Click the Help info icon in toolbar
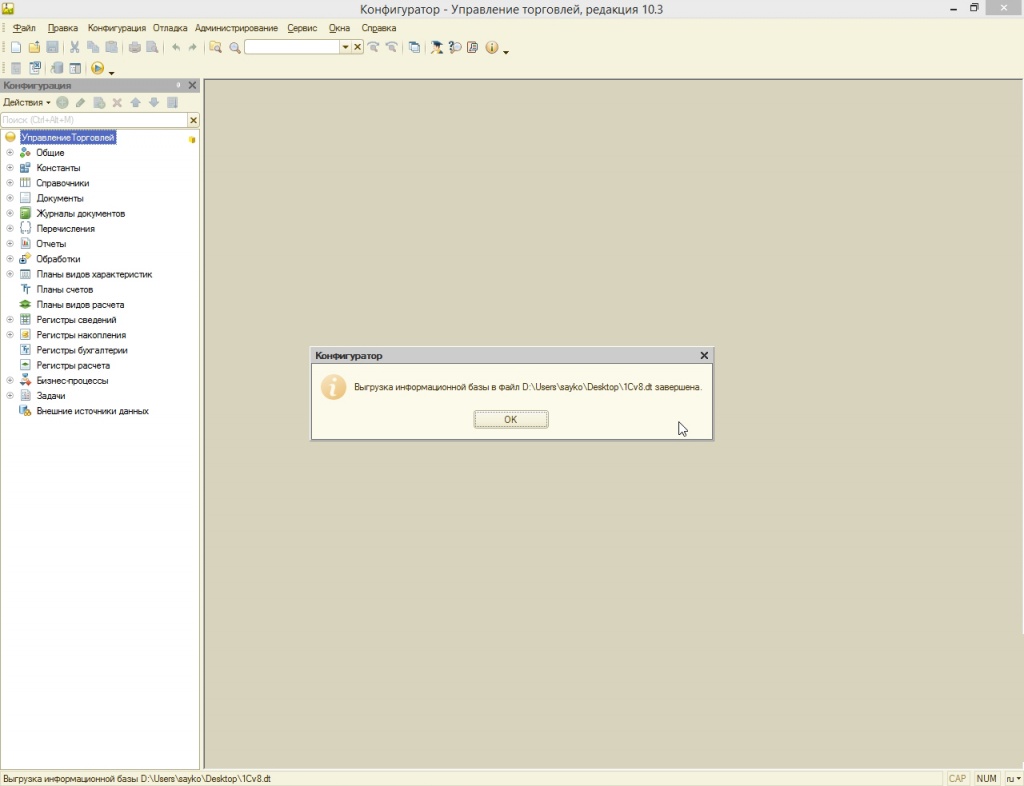The height and width of the screenshot is (786, 1024). coord(491,47)
